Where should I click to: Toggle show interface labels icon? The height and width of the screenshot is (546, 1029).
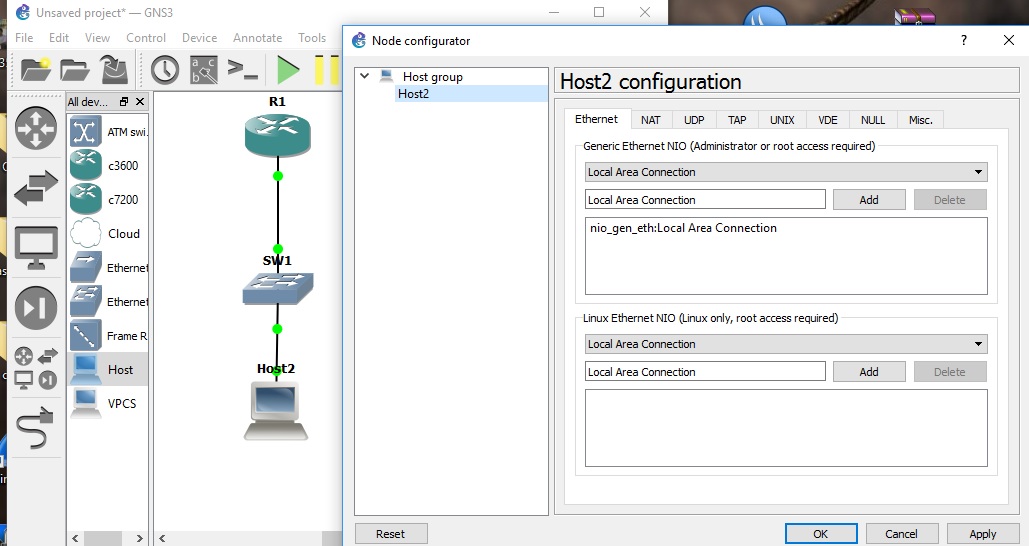pos(203,70)
